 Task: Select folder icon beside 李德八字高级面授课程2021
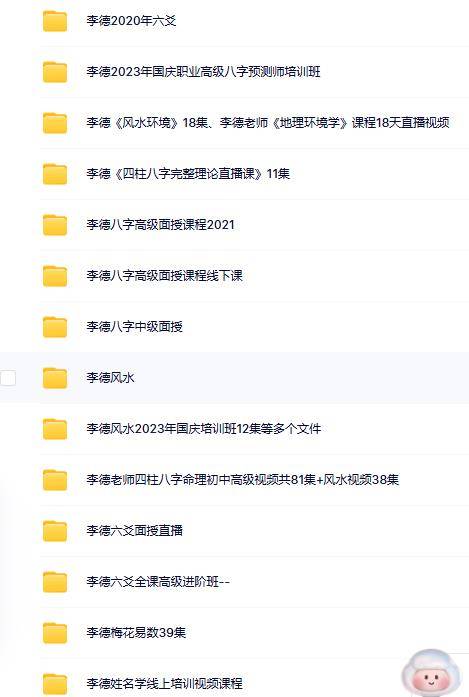(x=55, y=225)
